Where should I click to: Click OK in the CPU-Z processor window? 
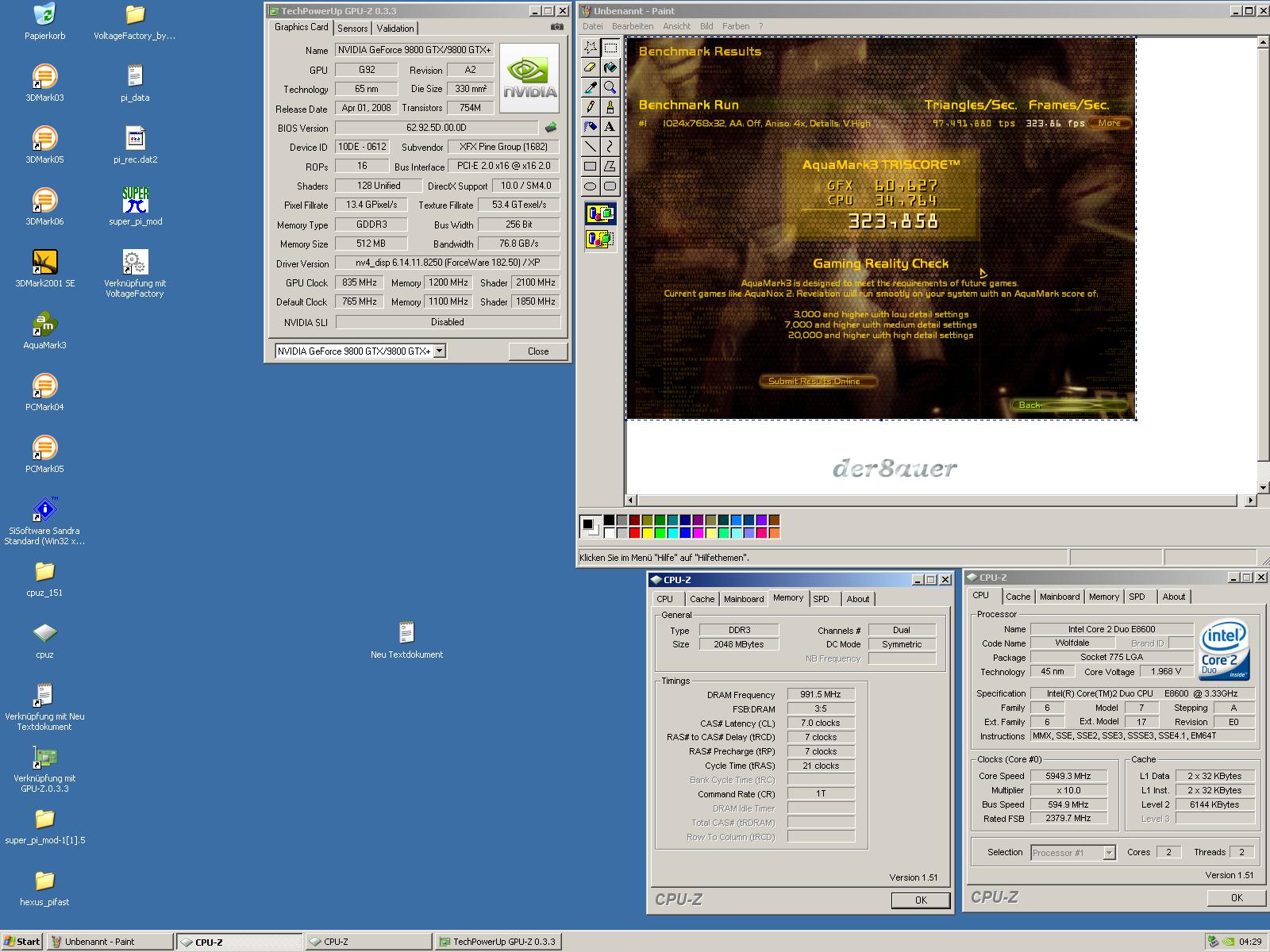click(x=1237, y=897)
